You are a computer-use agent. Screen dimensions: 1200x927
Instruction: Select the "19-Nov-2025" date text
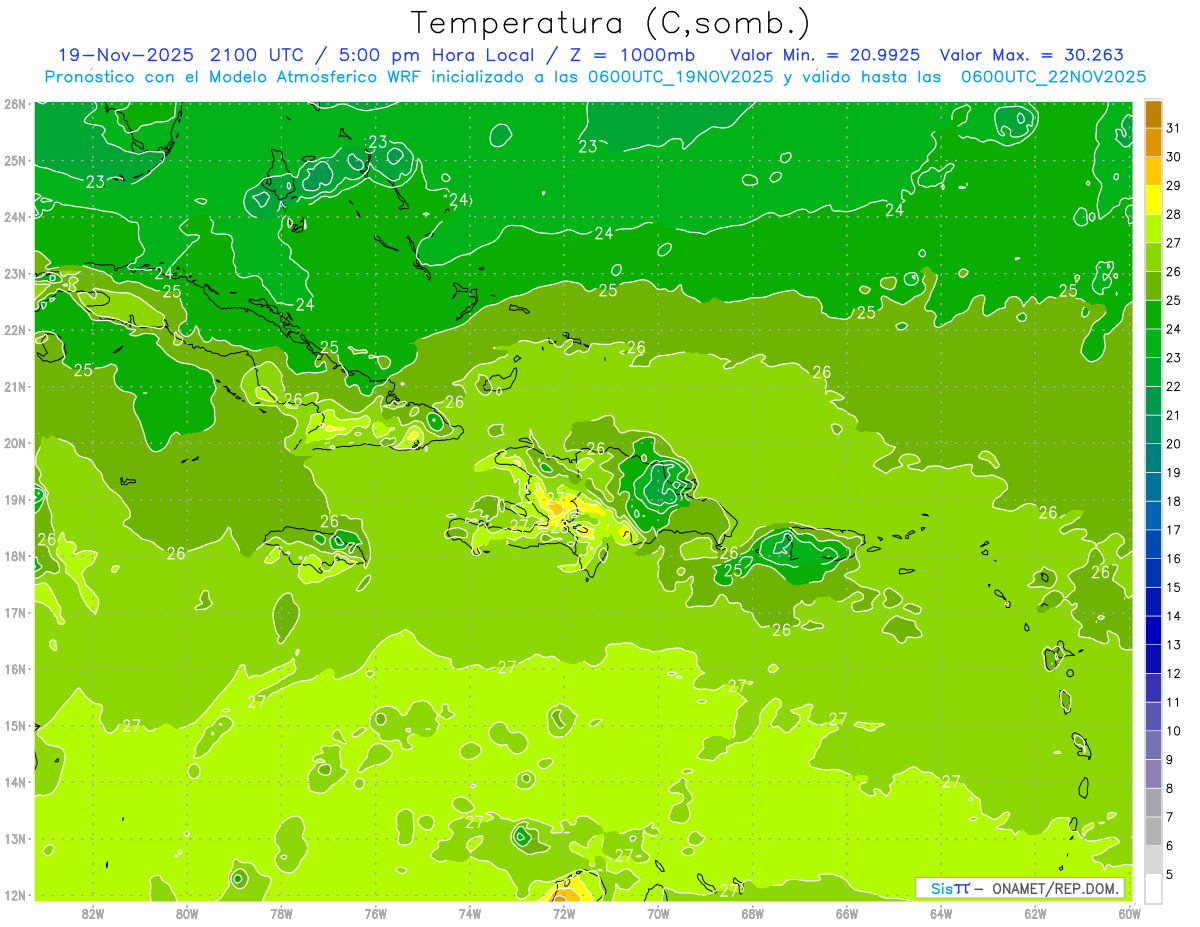[x=125, y=55]
